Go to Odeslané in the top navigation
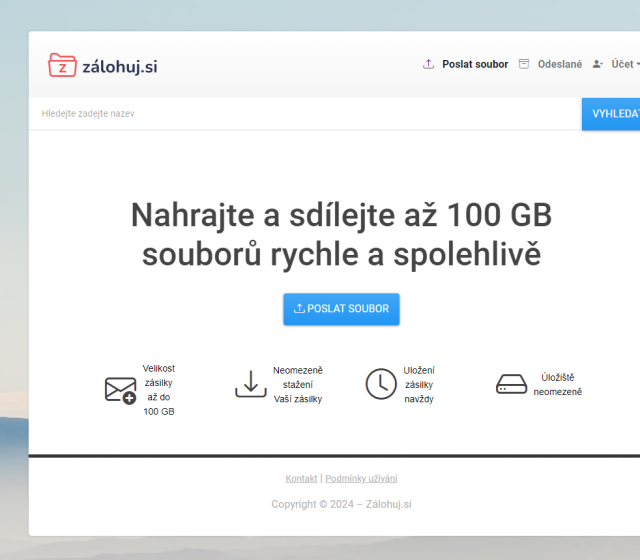This screenshot has height=560, width=640. [559, 64]
